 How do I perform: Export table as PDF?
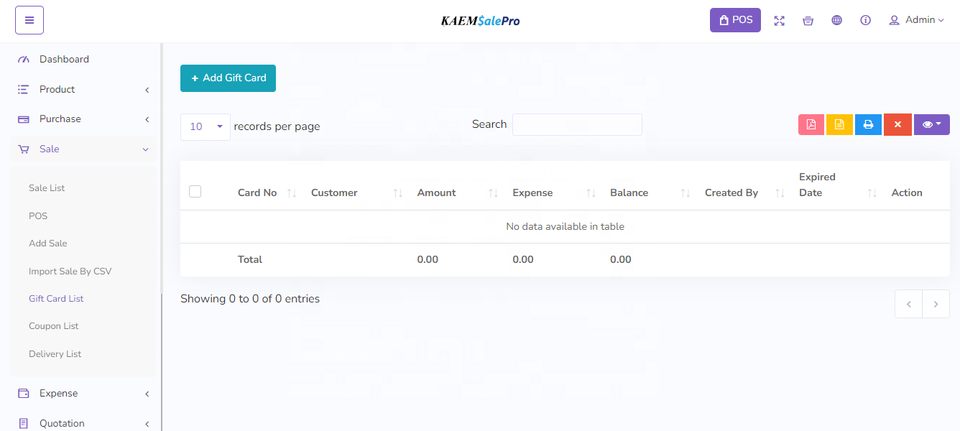click(x=811, y=125)
